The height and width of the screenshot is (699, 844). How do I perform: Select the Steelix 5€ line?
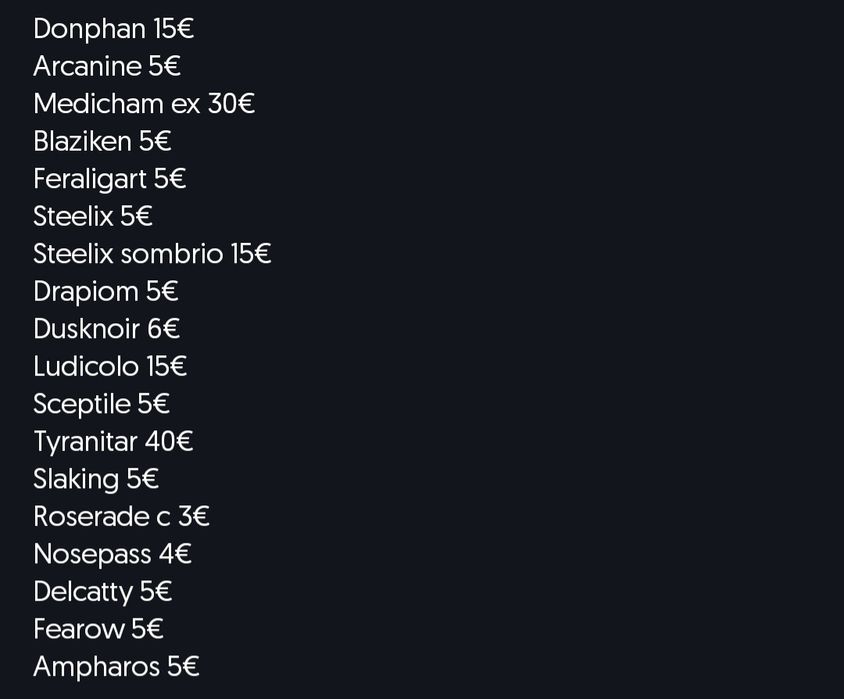coord(92,216)
